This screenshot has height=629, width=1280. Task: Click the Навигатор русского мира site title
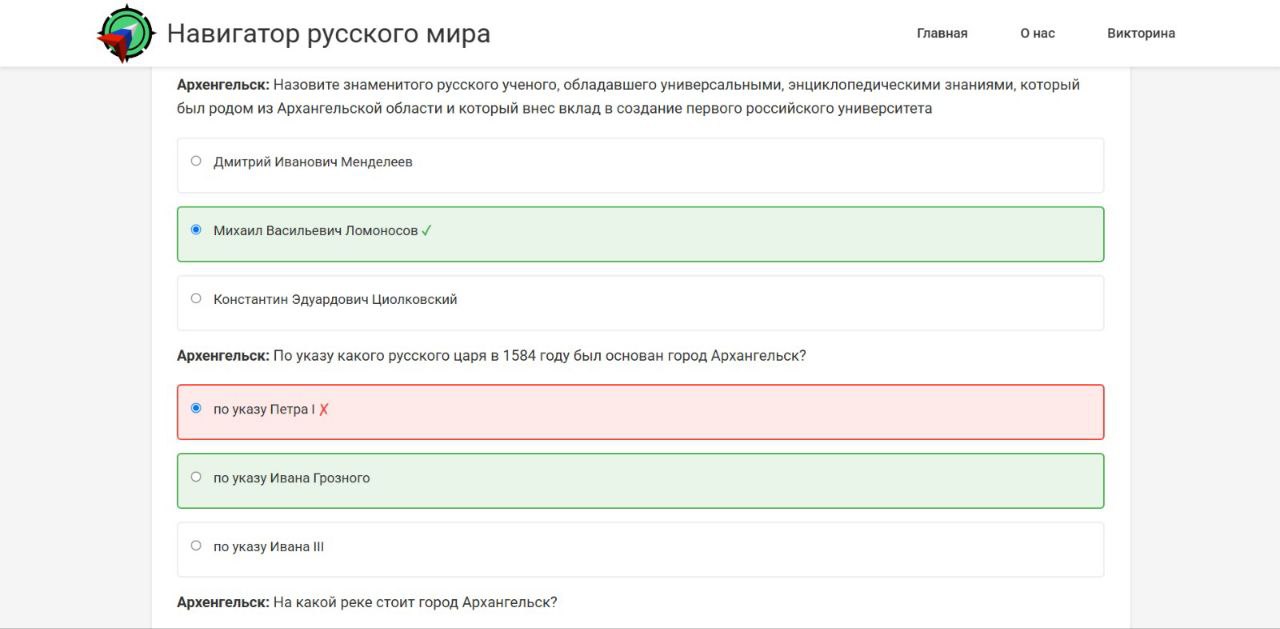point(328,34)
